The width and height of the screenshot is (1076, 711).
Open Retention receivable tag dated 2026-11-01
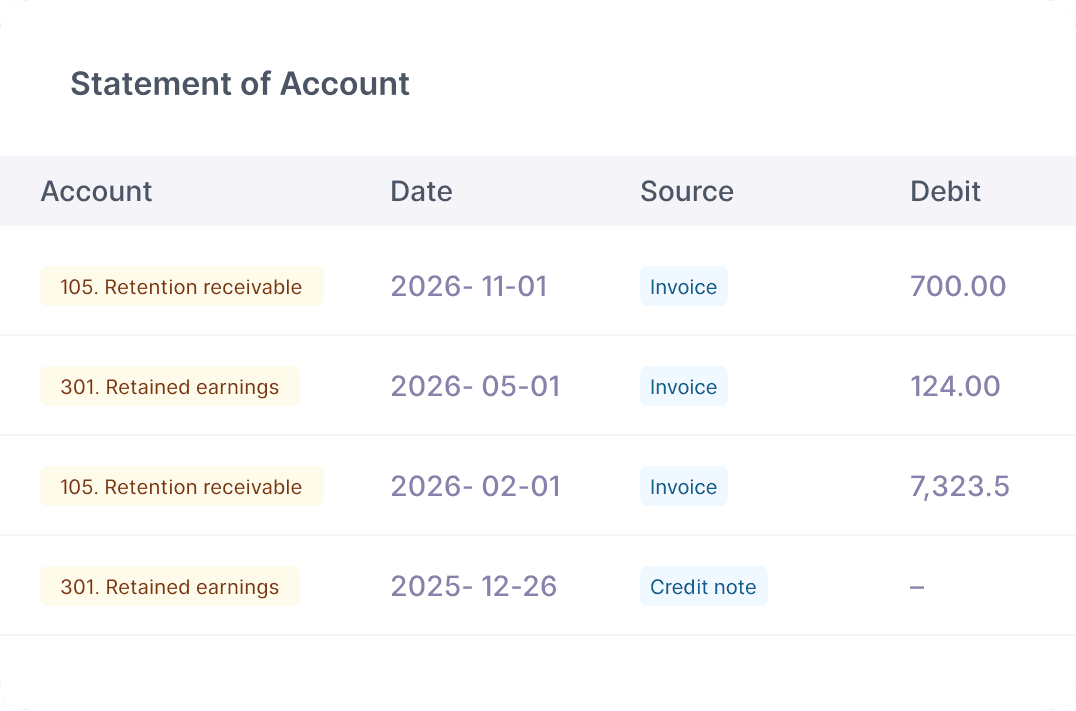pyautogui.click(x=181, y=287)
